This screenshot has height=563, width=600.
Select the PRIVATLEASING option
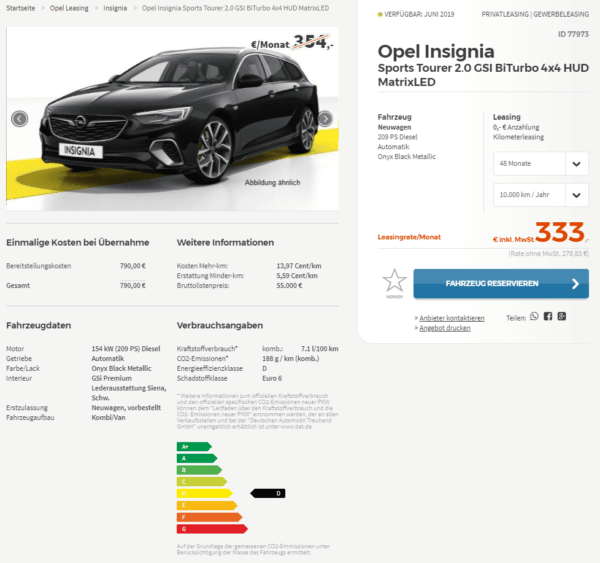[505, 14]
